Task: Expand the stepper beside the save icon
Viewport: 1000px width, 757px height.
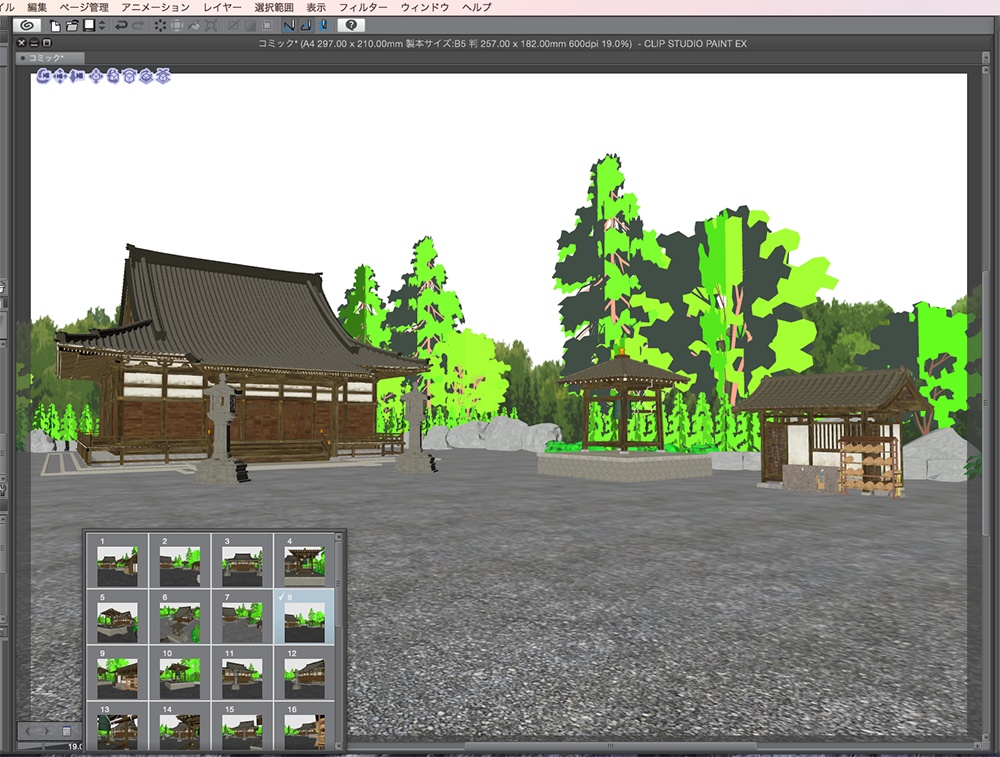Action: click(x=100, y=26)
